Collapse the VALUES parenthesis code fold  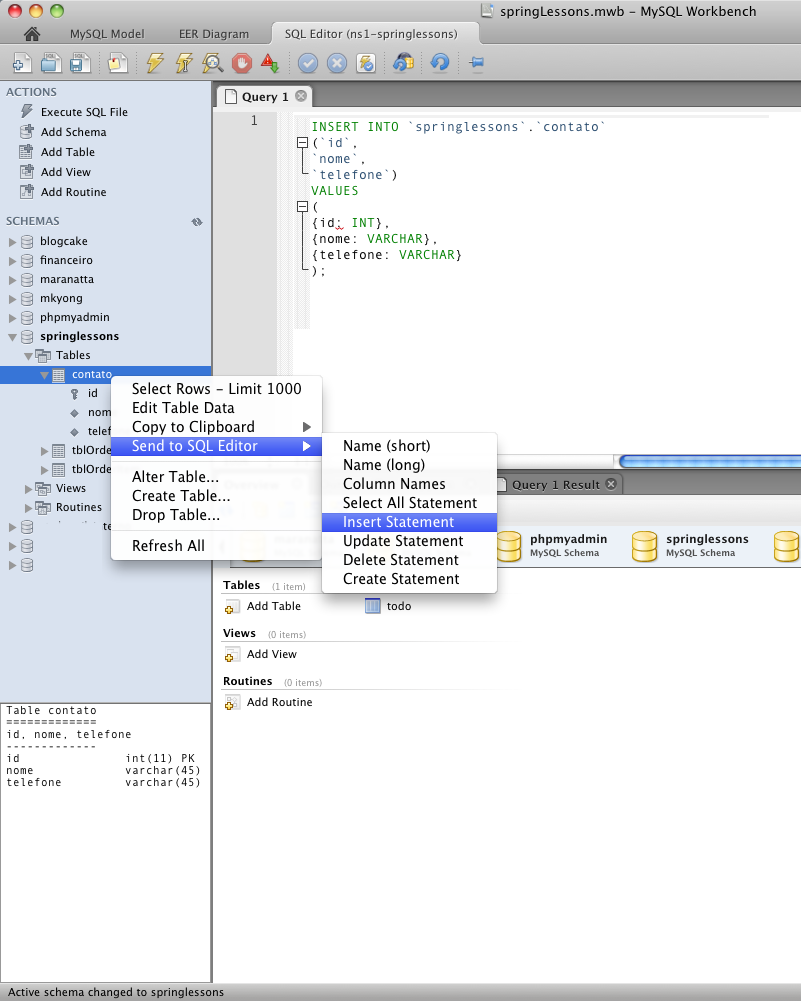click(x=303, y=206)
